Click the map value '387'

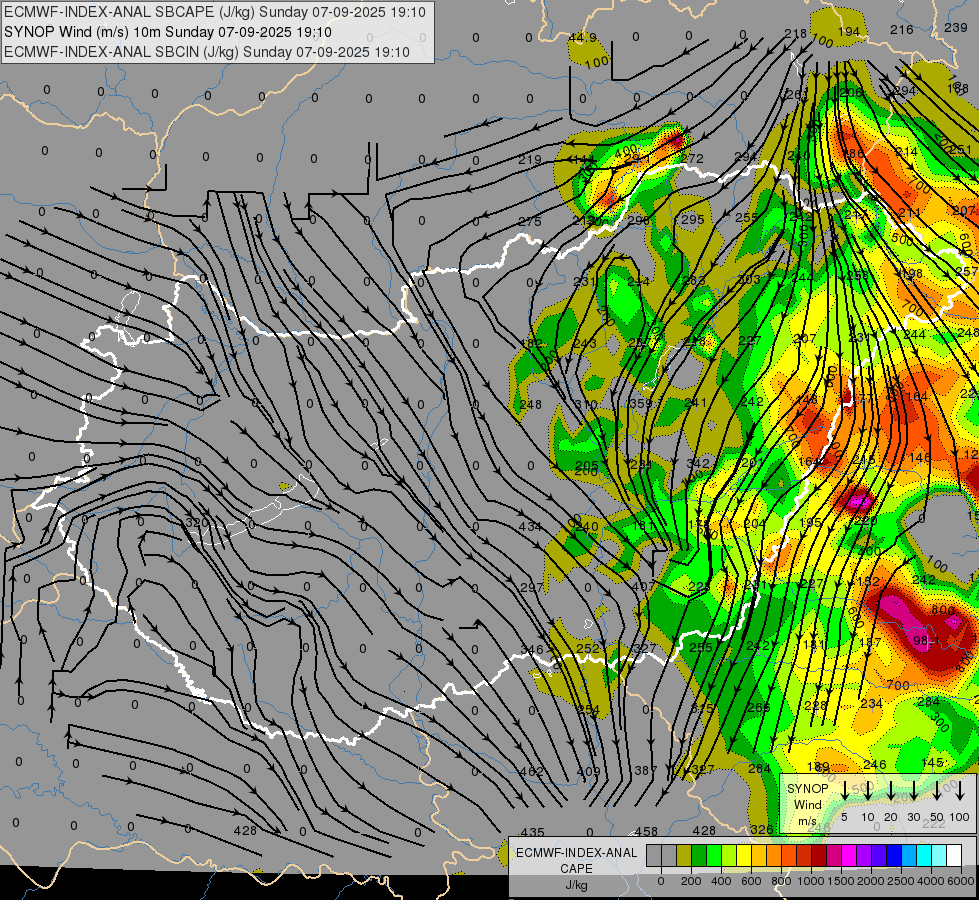(x=645, y=771)
